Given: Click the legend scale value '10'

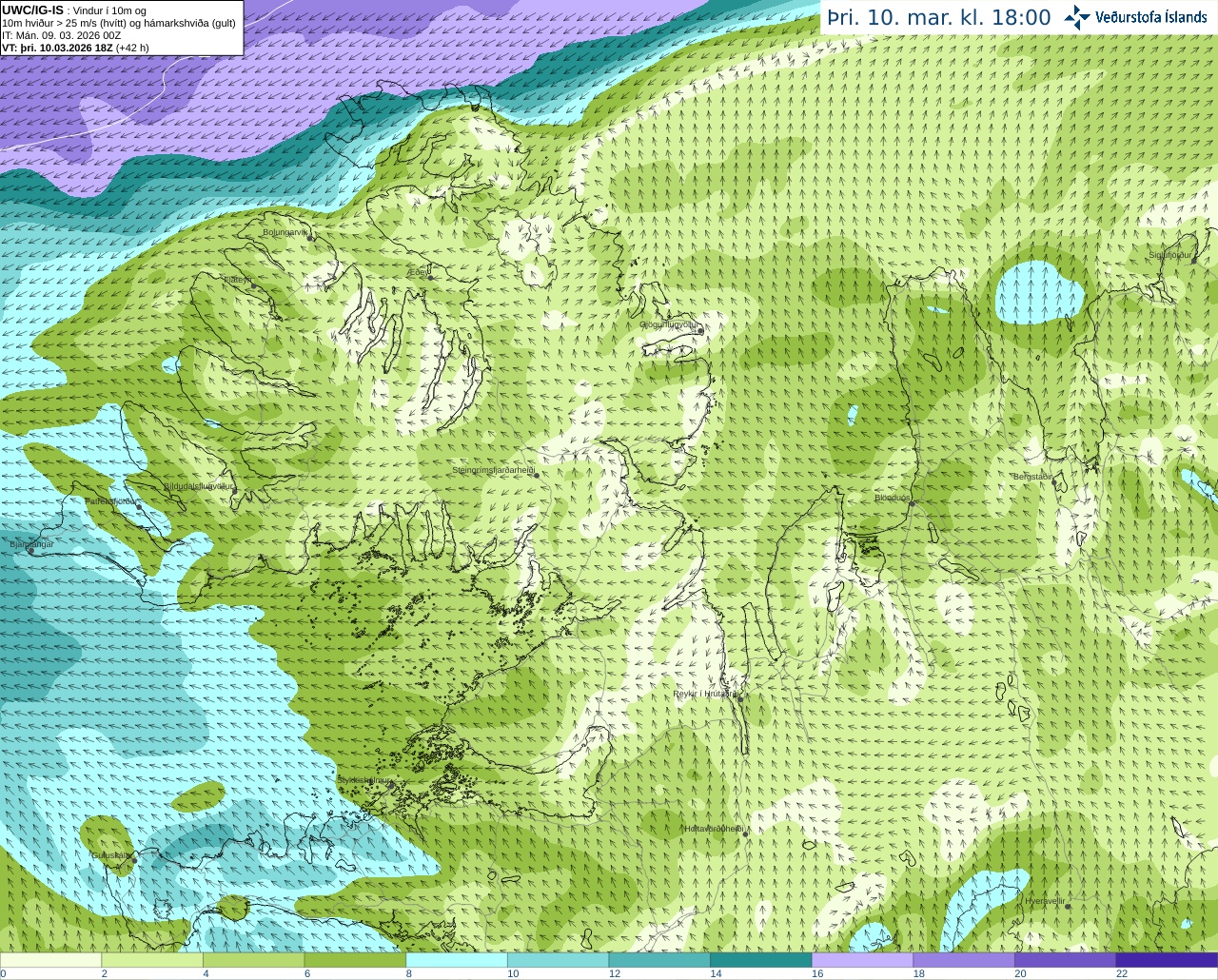Looking at the screenshot, I should pyautogui.click(x=513, y=973).
